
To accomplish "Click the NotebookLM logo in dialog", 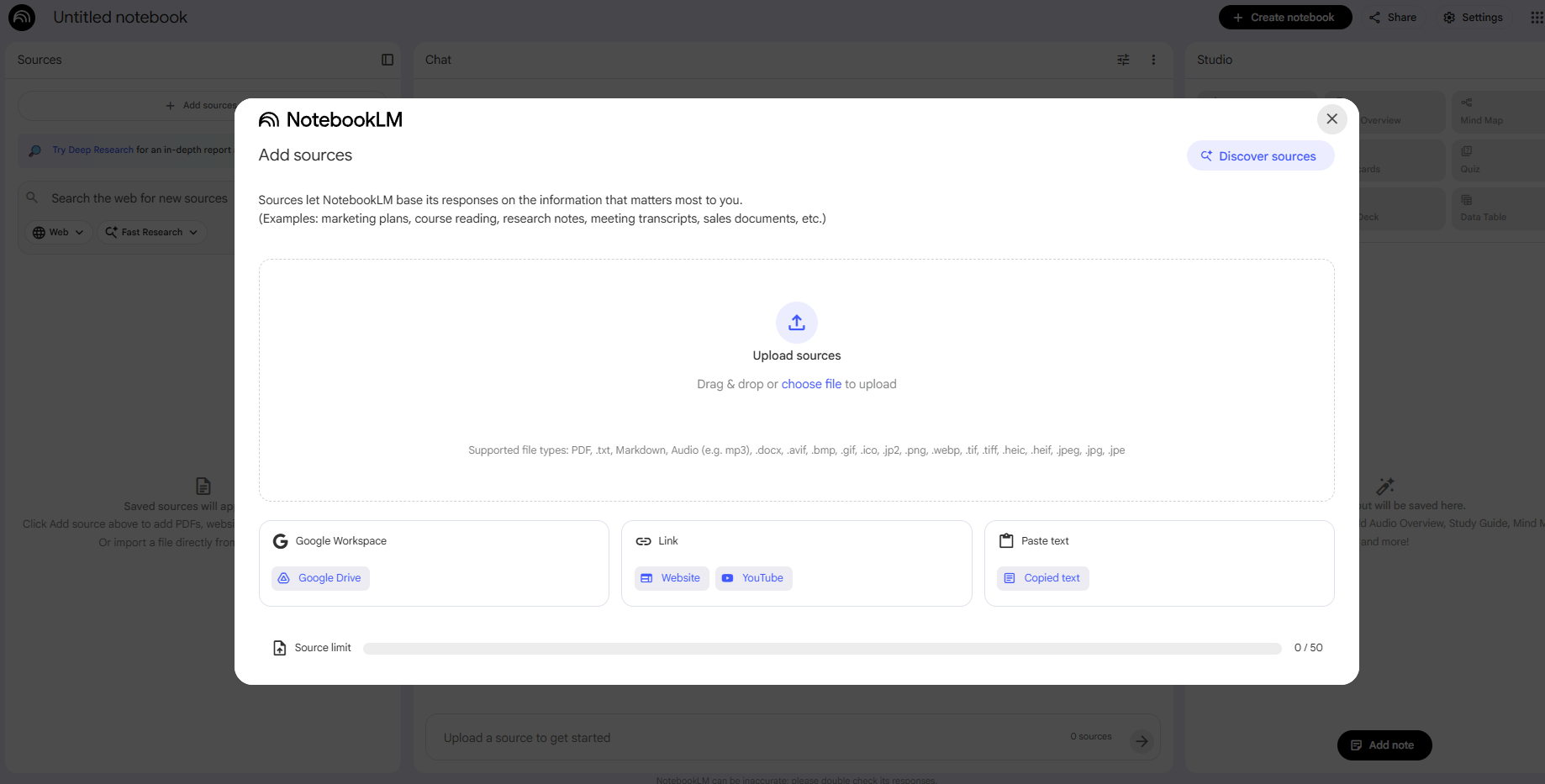I will 330,120.
